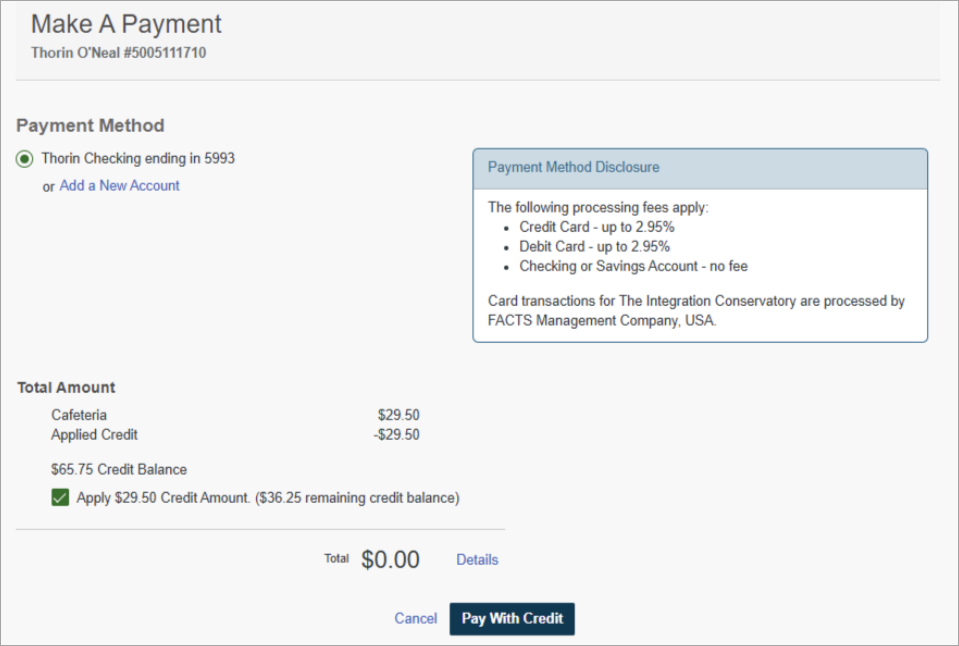Viewport: 959px width, 646px height.
Task: Click the Cafeteria line item
Action: pyautogui.click(x=79, y=414)
